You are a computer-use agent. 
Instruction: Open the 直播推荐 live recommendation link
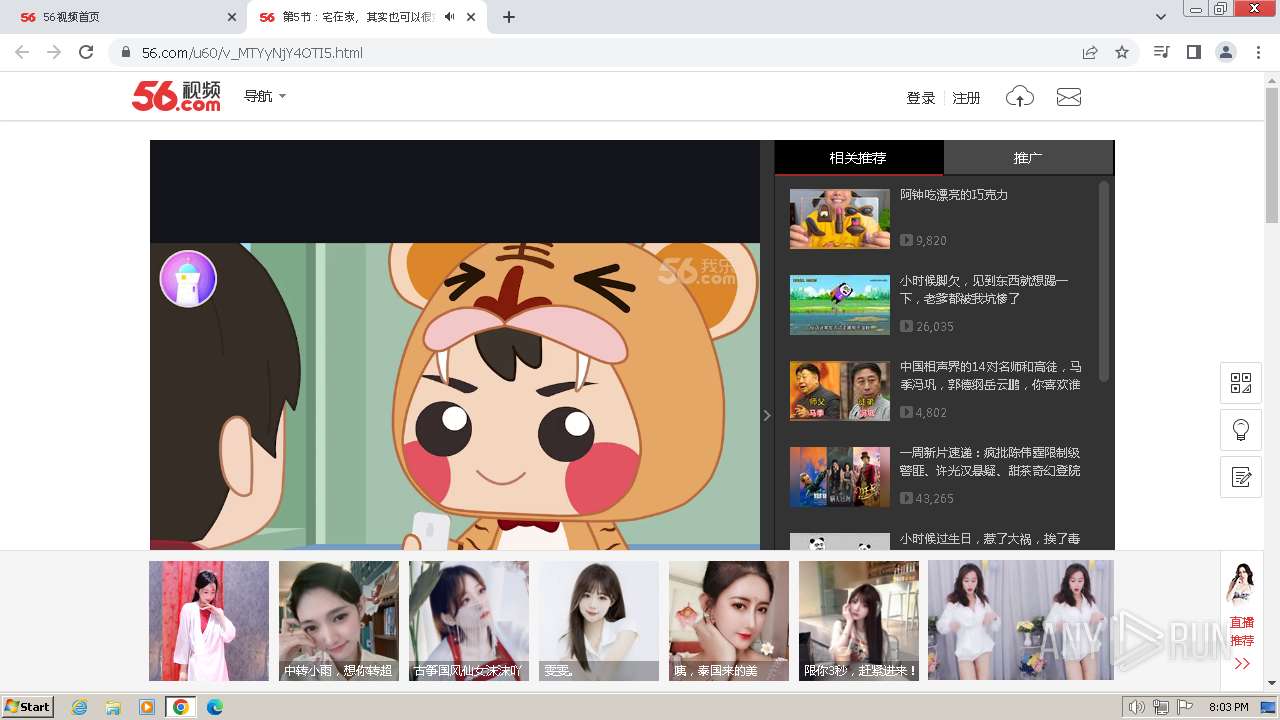pyautogui.click(x=1242, y=631)
